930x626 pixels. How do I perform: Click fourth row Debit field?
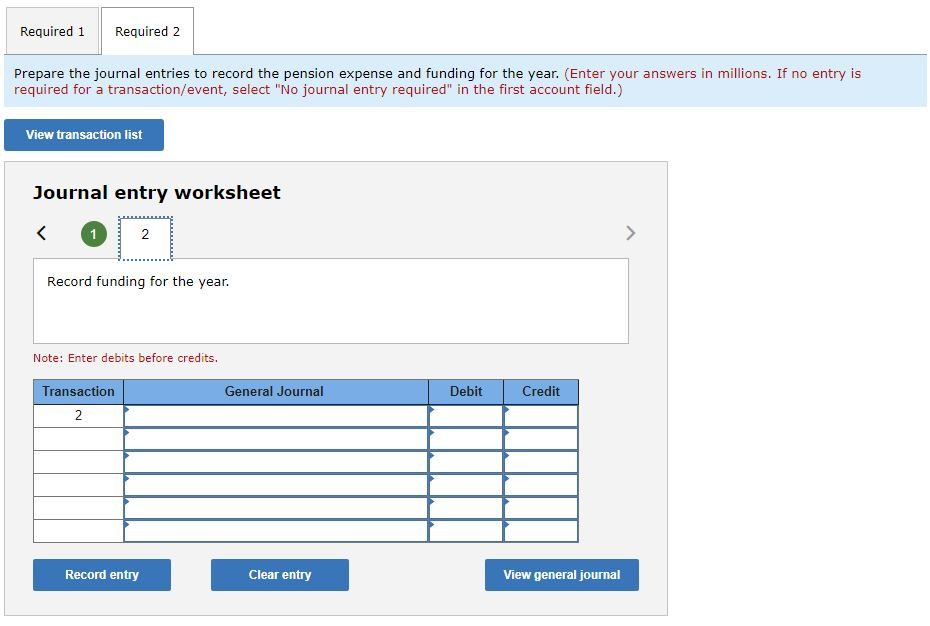click(x=466, y=485)
